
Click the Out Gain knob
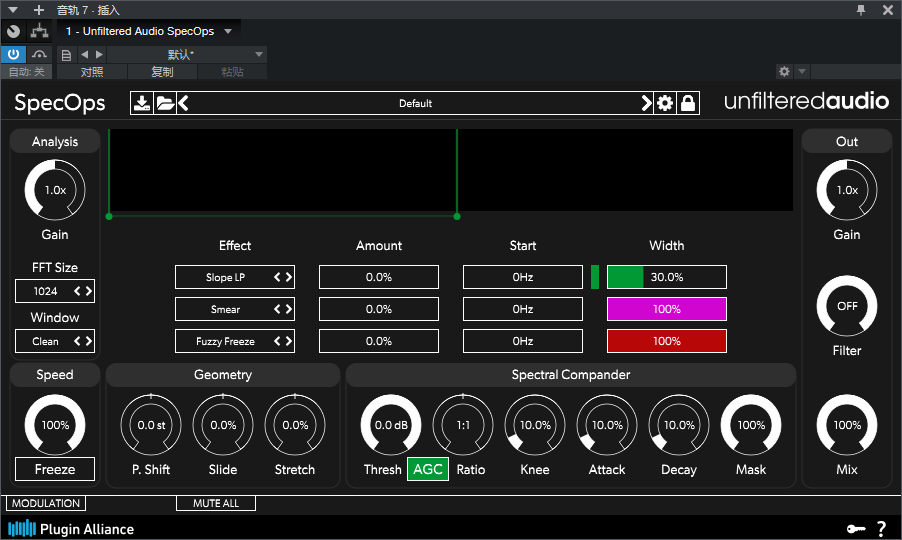(x=847, y=190)
